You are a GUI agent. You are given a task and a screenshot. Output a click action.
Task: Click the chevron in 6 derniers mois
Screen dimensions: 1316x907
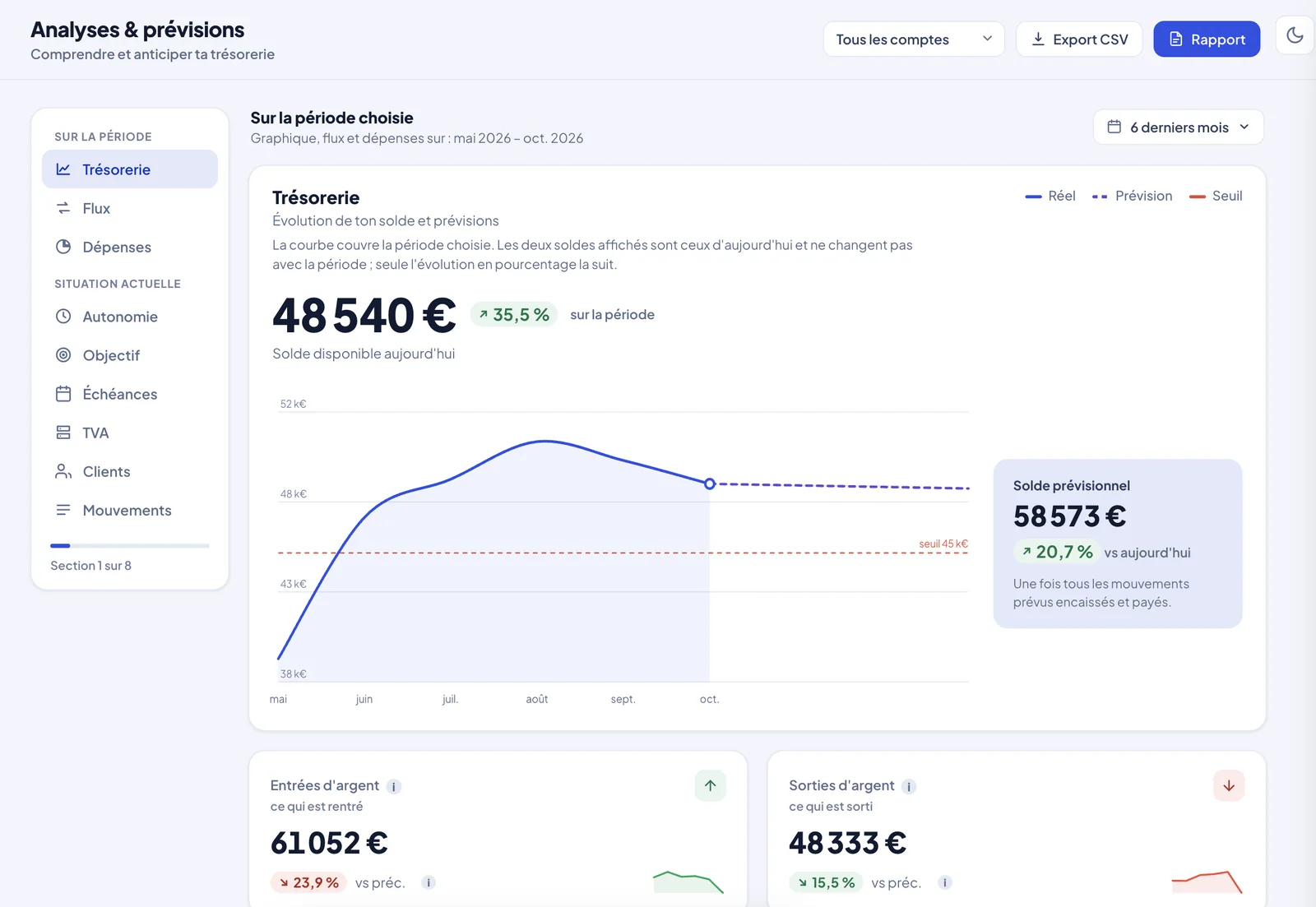click(x=1244, y=127)
